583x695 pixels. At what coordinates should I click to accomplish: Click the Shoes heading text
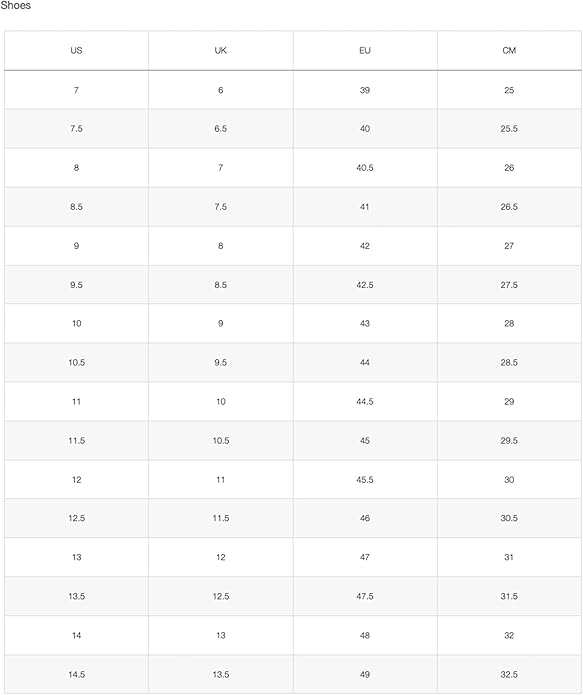[x=16, y=5]
